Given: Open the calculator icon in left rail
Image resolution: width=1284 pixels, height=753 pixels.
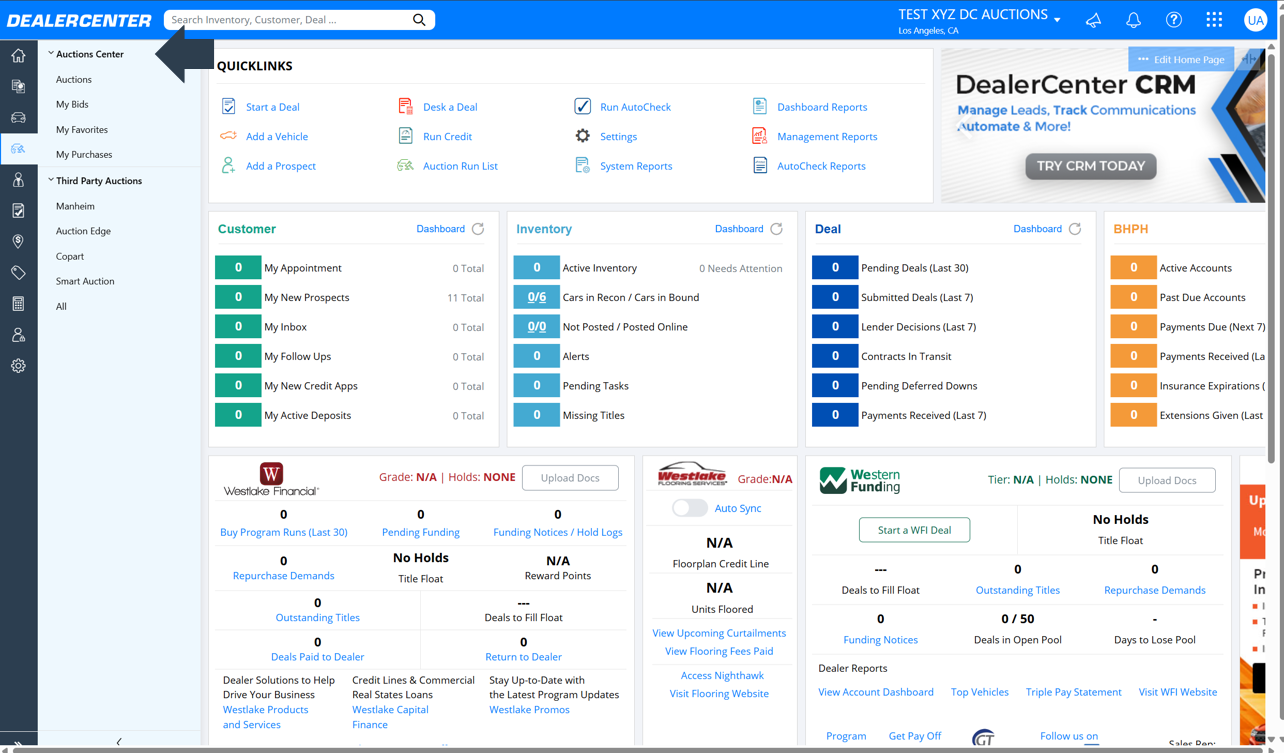Looking at the screenshot, I should pos(18,304).
